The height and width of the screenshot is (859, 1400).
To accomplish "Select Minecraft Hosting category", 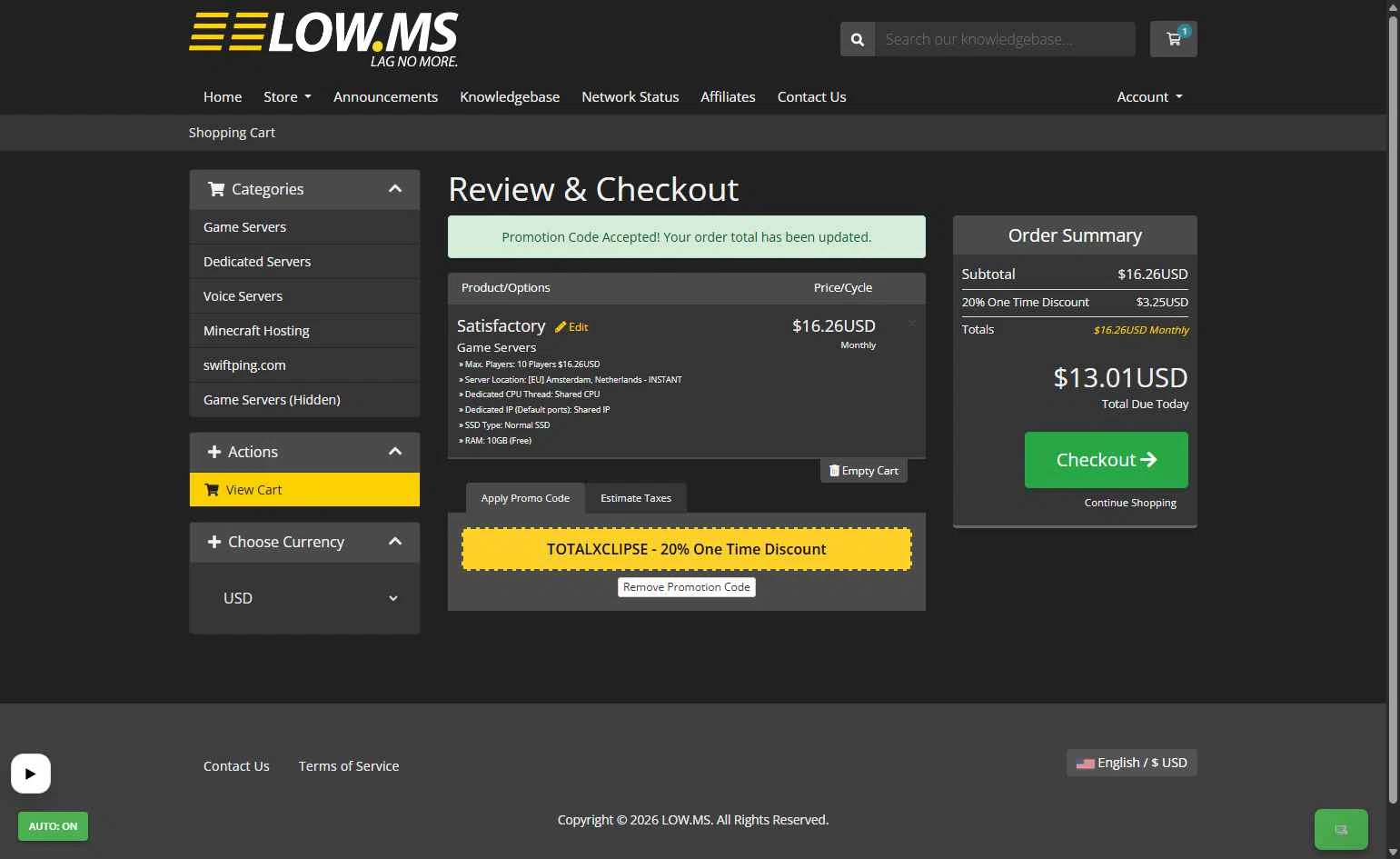I will [x=304, y=331].
